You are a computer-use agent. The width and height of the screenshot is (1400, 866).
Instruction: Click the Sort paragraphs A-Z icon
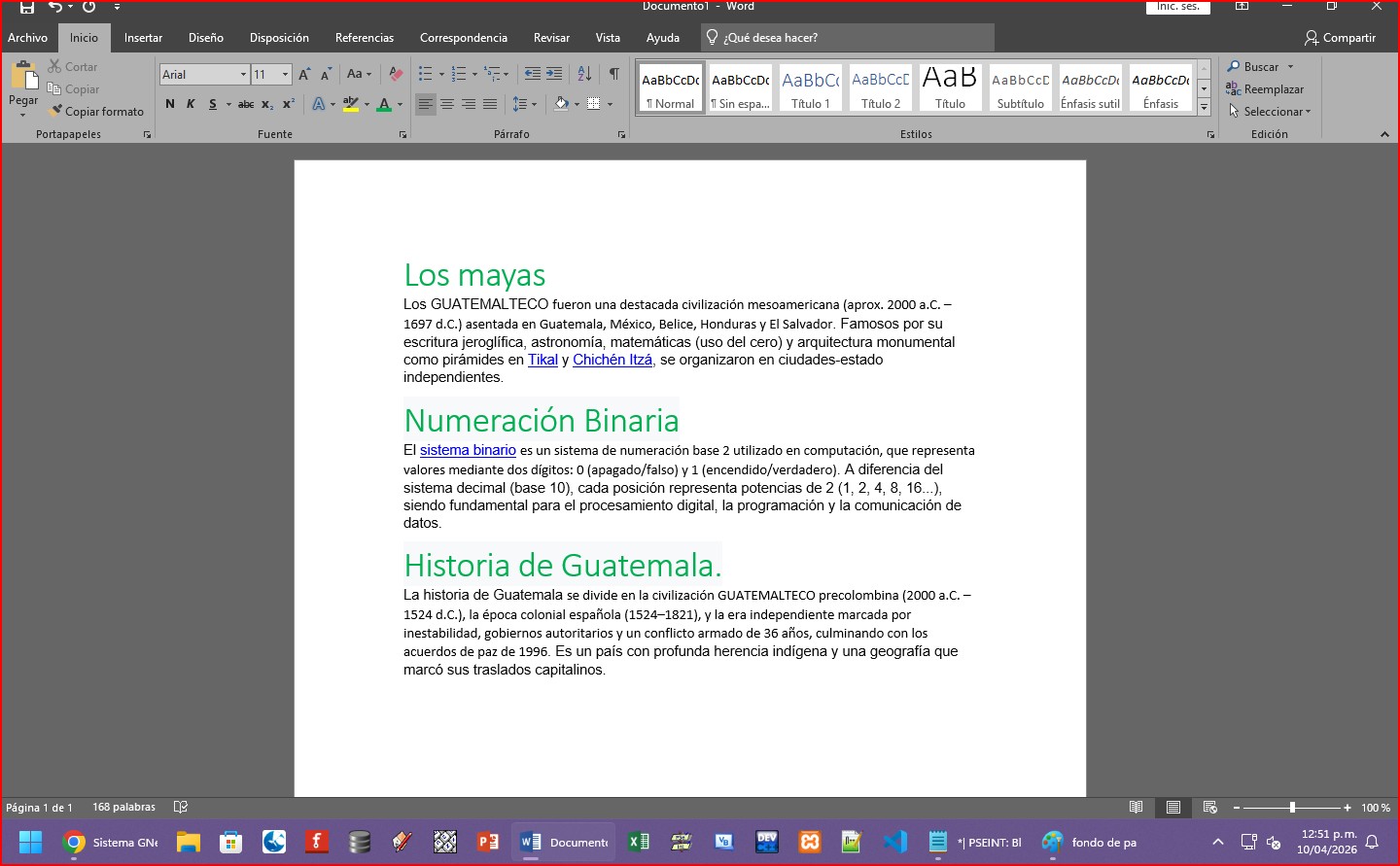[x=584, y=74]
